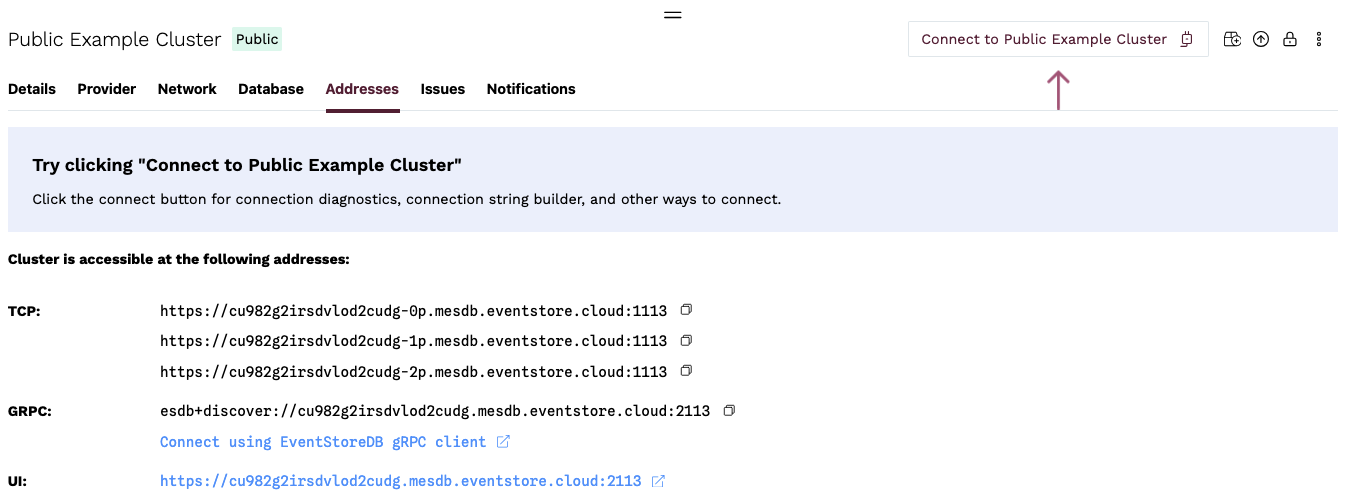Copy the GRPC esdb+discover address

(729, 410)
